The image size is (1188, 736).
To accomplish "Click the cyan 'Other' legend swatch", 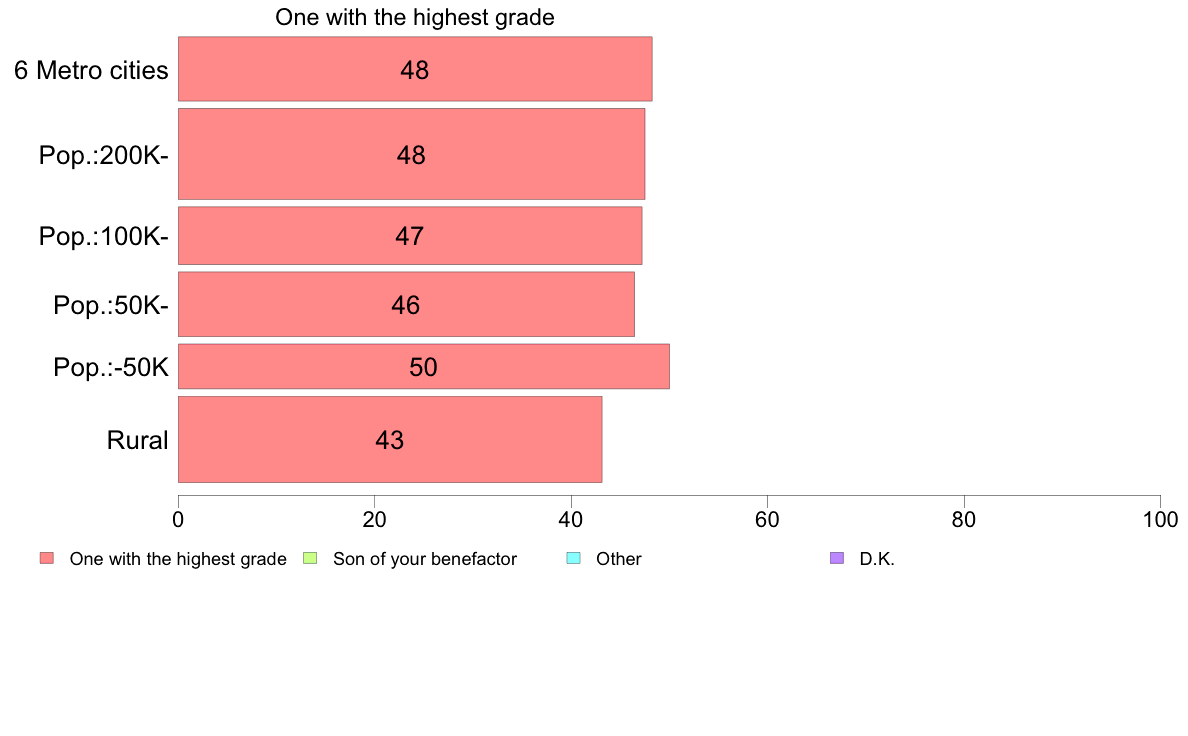I will (x=573, y=558).
